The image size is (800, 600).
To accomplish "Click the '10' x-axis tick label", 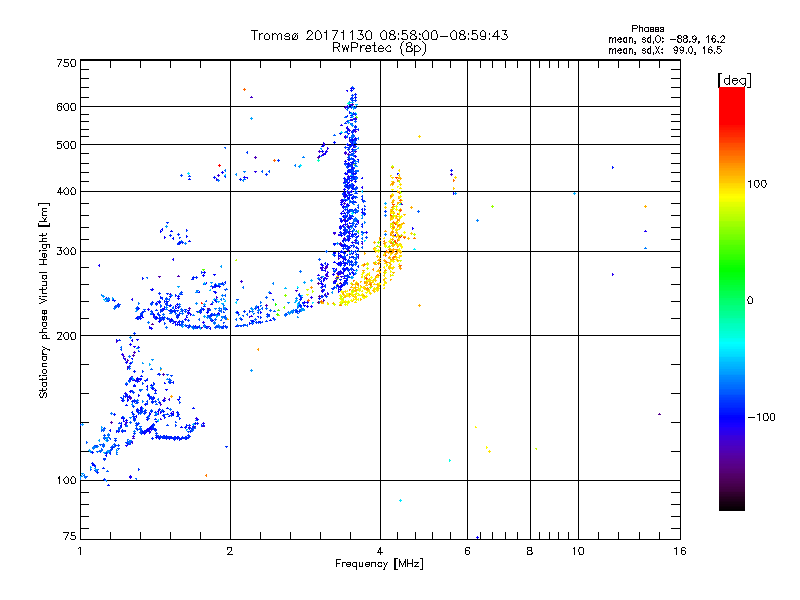I will [x=578, y=551].
